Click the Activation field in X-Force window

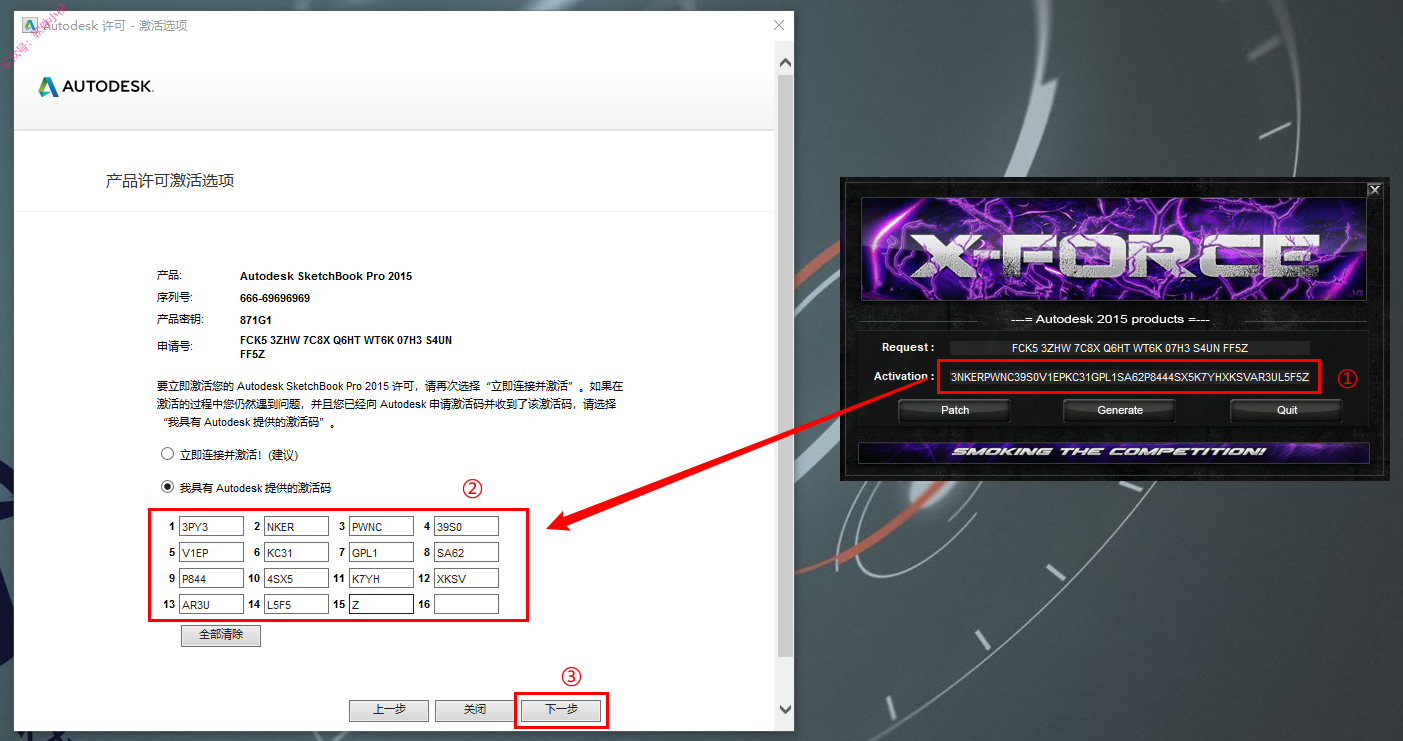[1130, 377]
